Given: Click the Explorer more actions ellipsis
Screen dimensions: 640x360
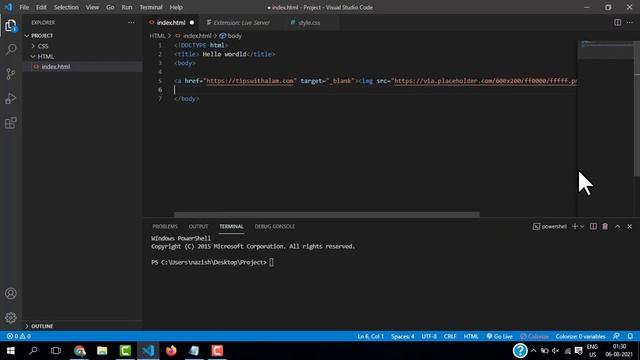Looking at the screenshot, I should click(x=131, y=22).
